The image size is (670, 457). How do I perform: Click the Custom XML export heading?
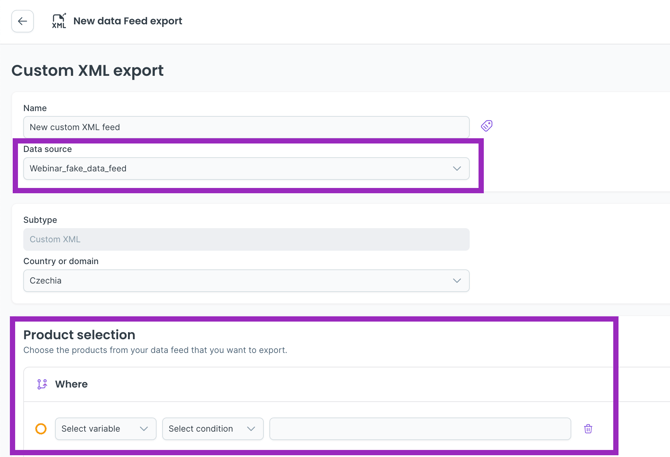coord(87,71)
